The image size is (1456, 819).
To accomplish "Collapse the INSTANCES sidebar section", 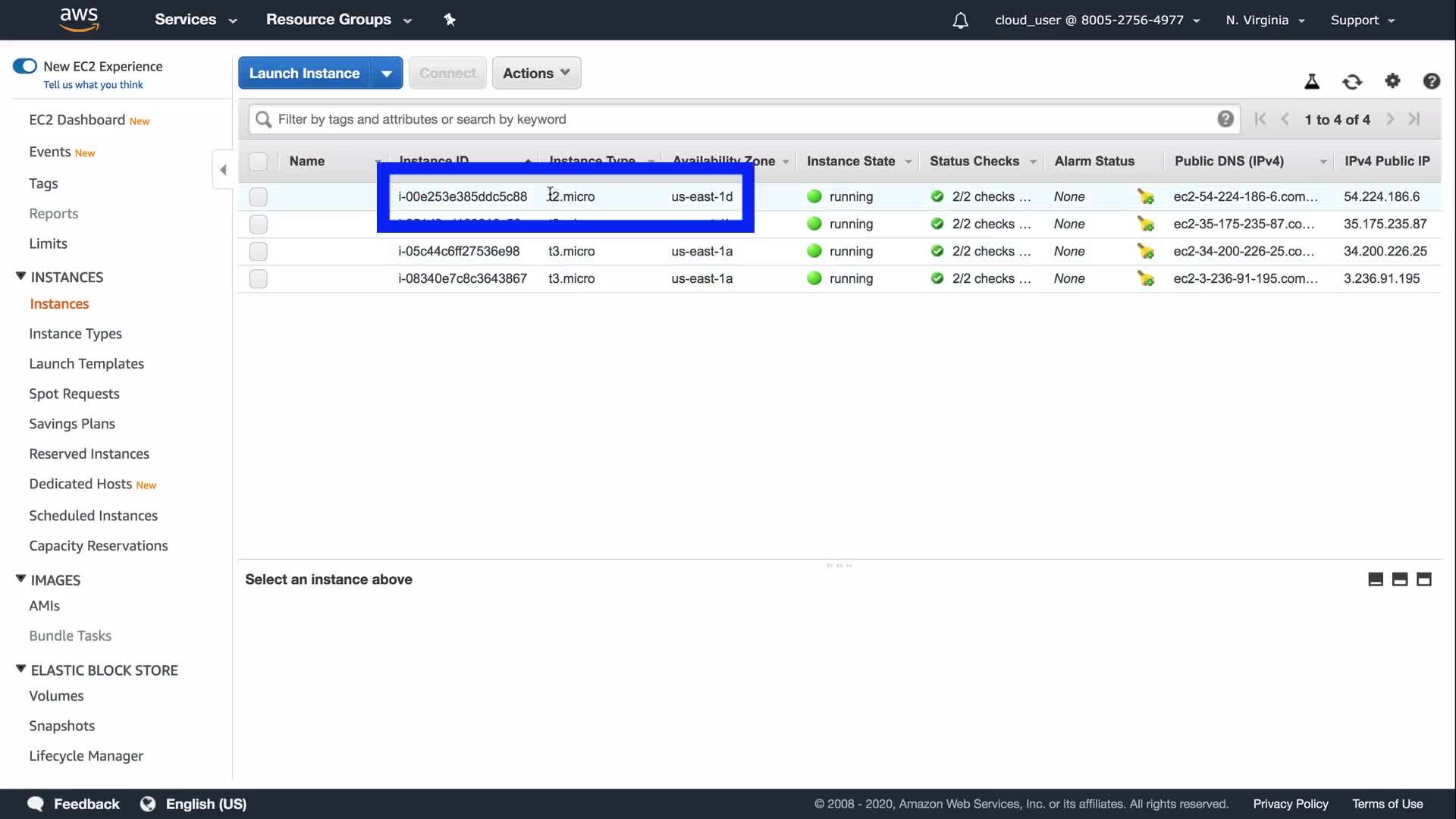I will click(20, 277).
